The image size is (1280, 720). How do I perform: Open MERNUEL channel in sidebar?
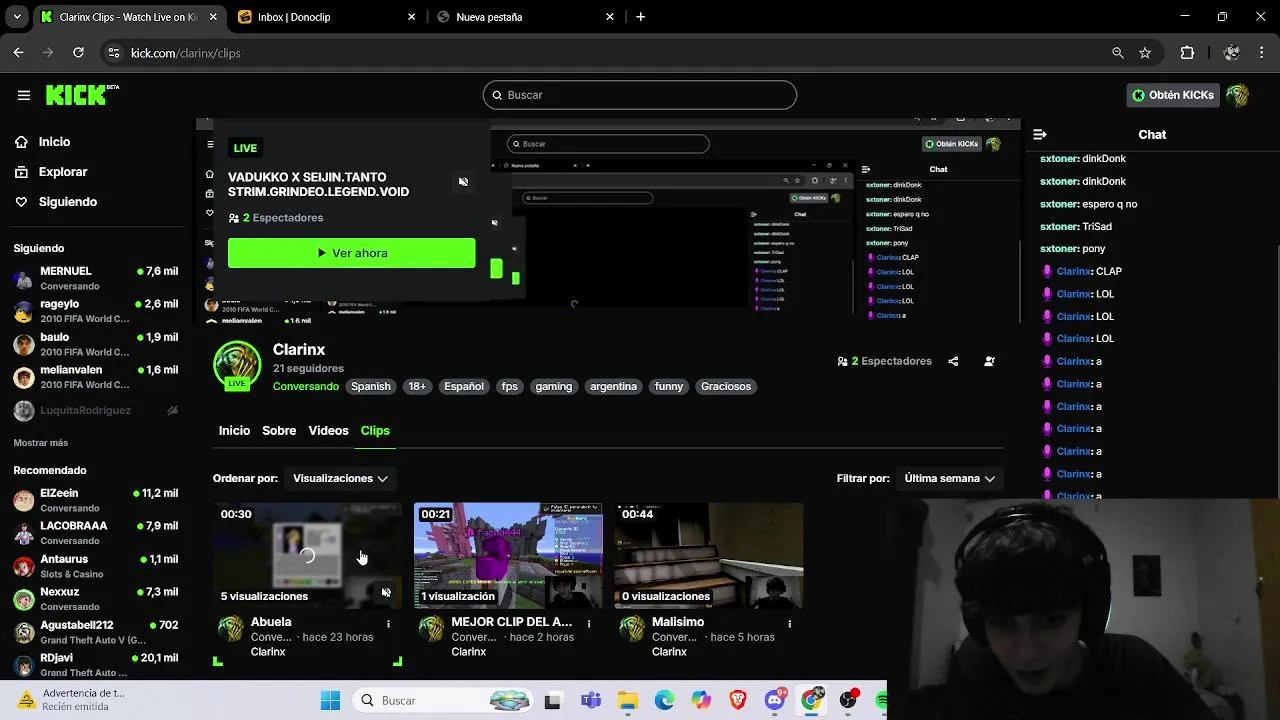tap(95, 278)
